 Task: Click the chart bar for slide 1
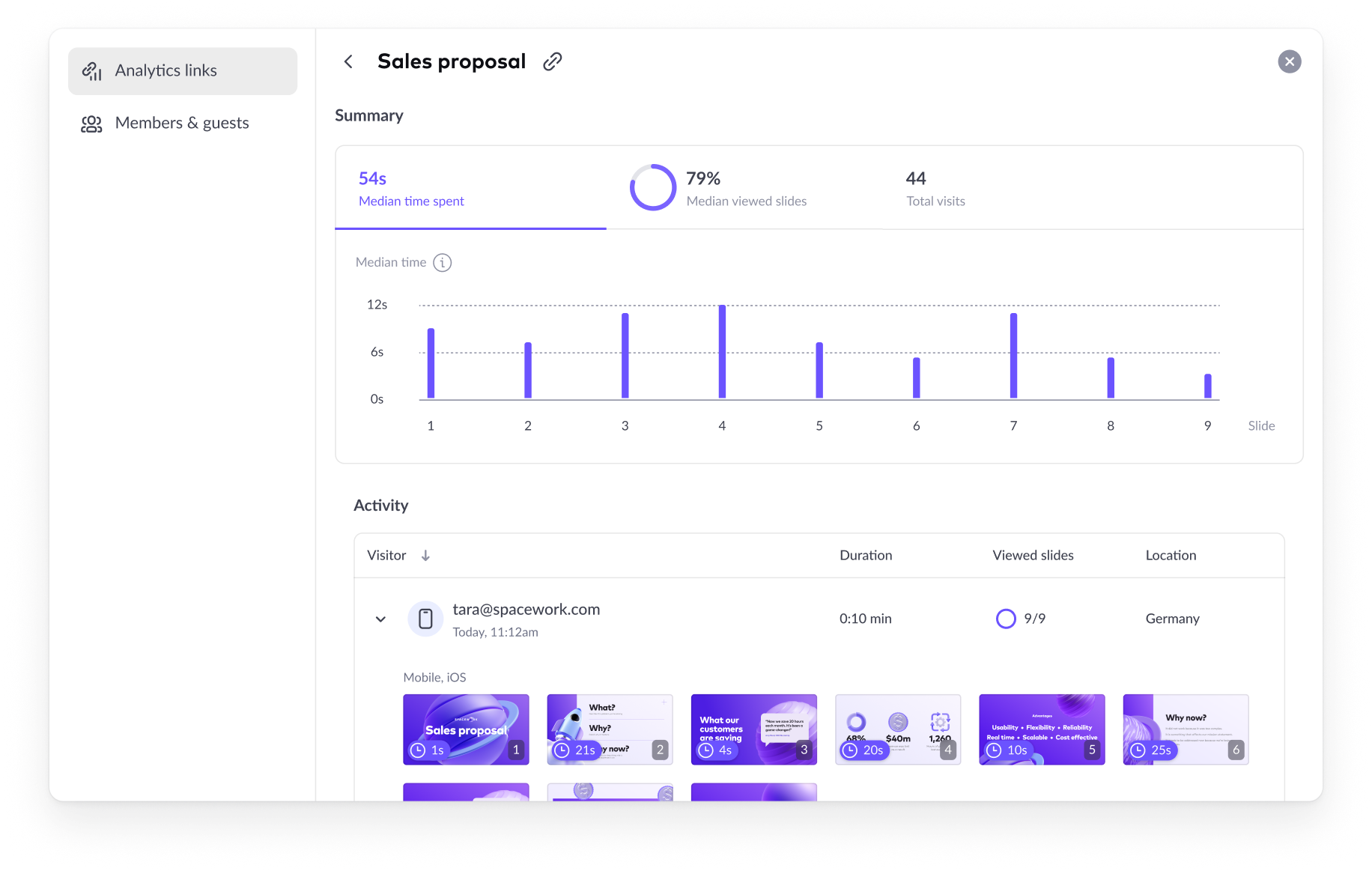431,363
